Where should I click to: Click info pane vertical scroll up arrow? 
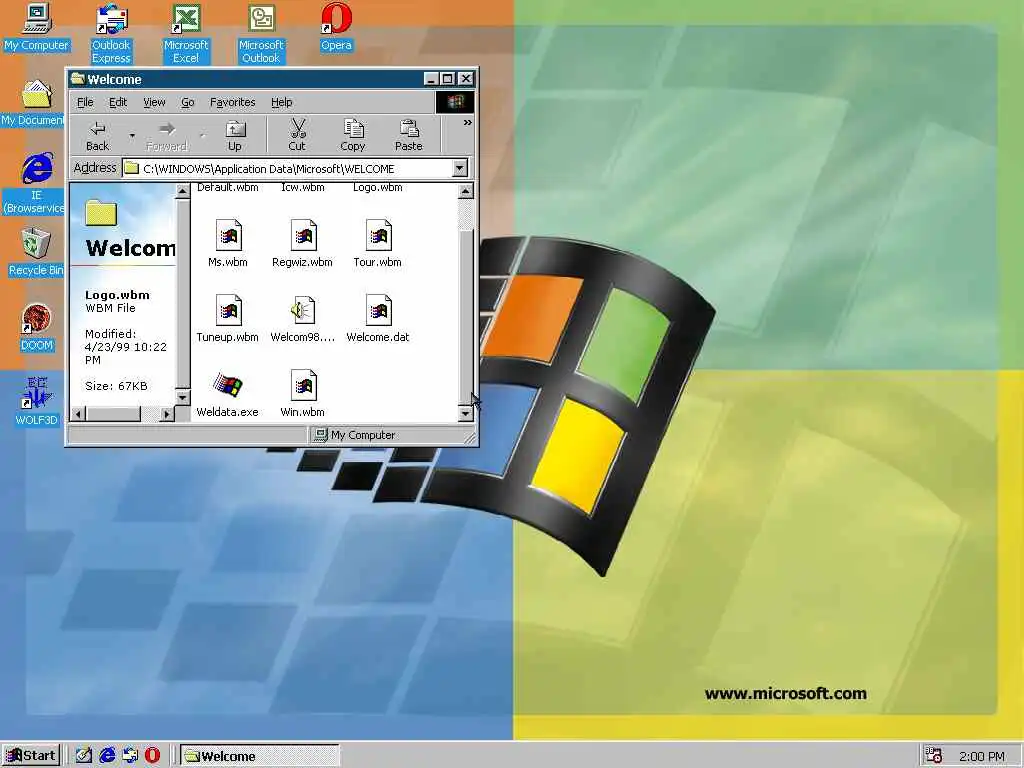pyautogui.click(x=182, y=191)
